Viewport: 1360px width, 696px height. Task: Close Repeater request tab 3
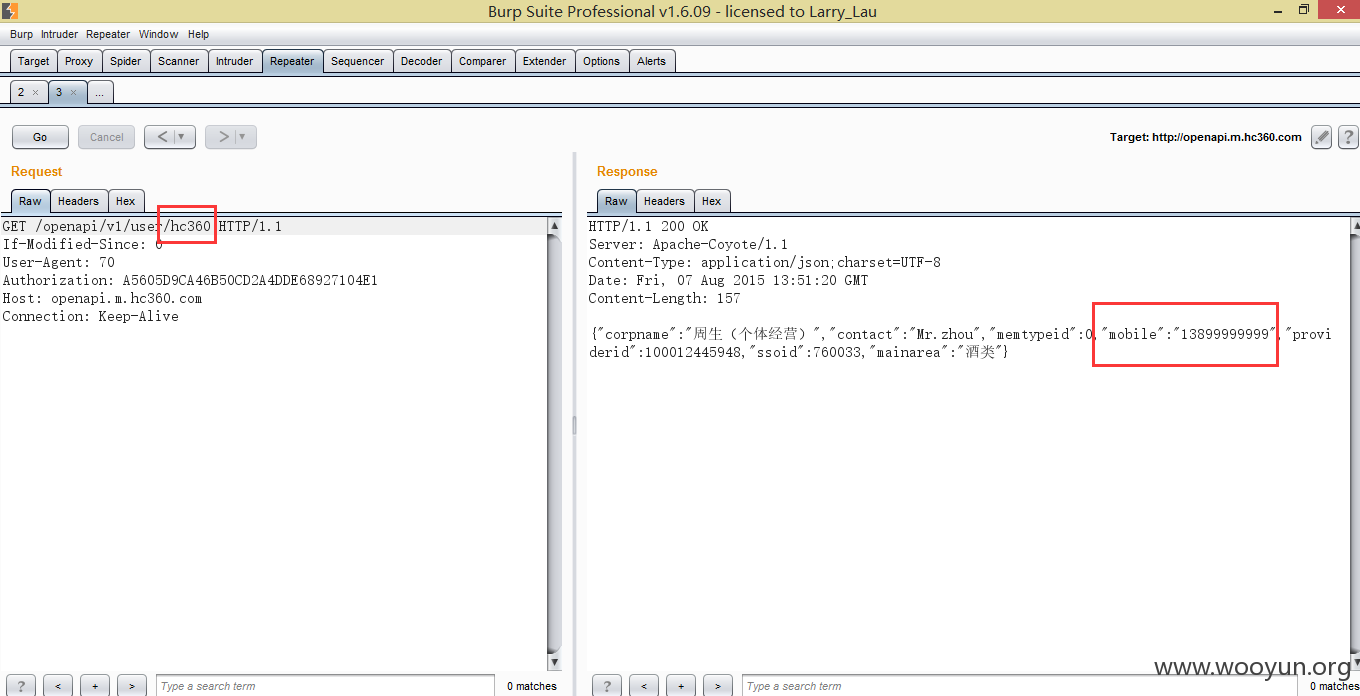(x=73, y=92)
